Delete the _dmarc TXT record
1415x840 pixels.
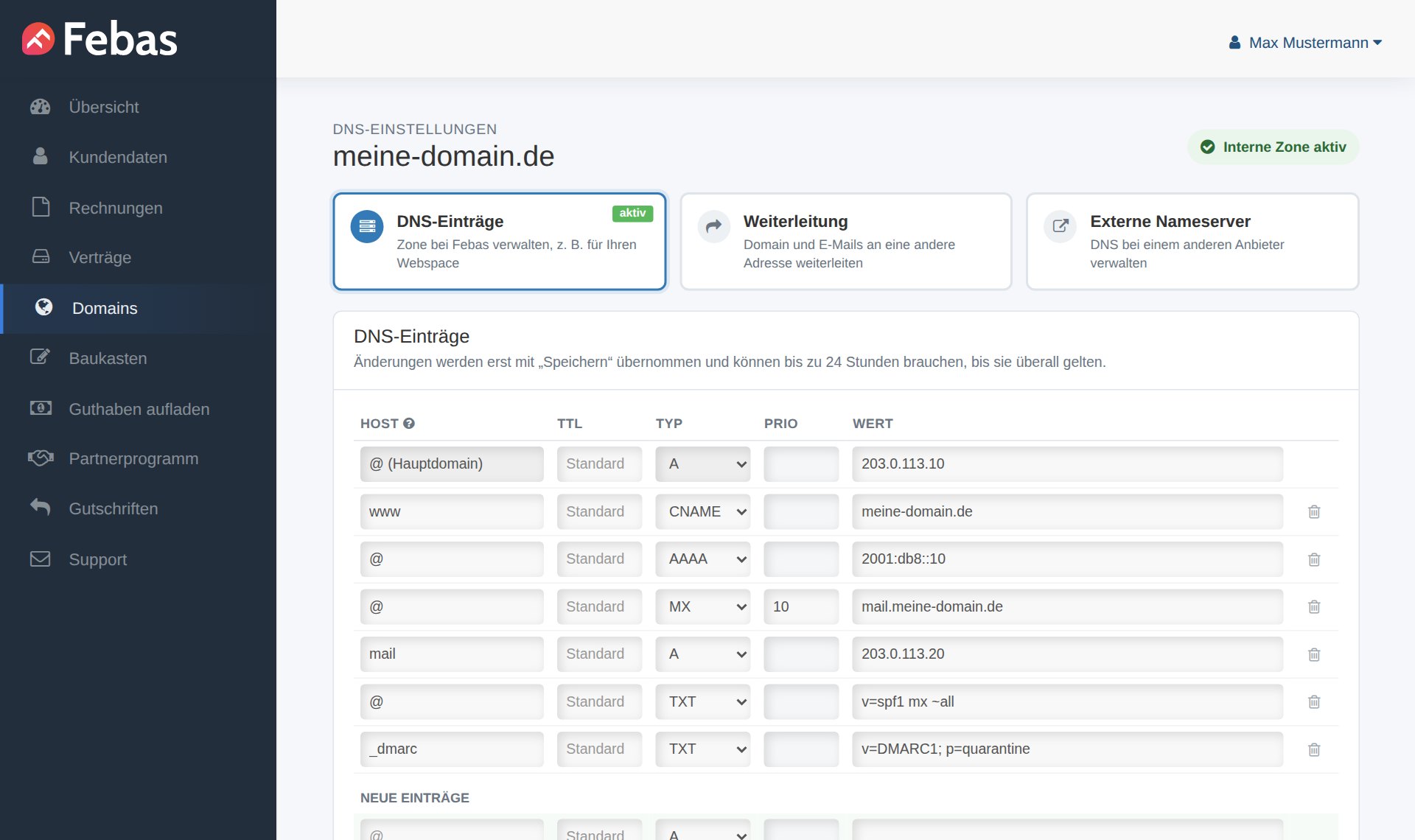1314,749
